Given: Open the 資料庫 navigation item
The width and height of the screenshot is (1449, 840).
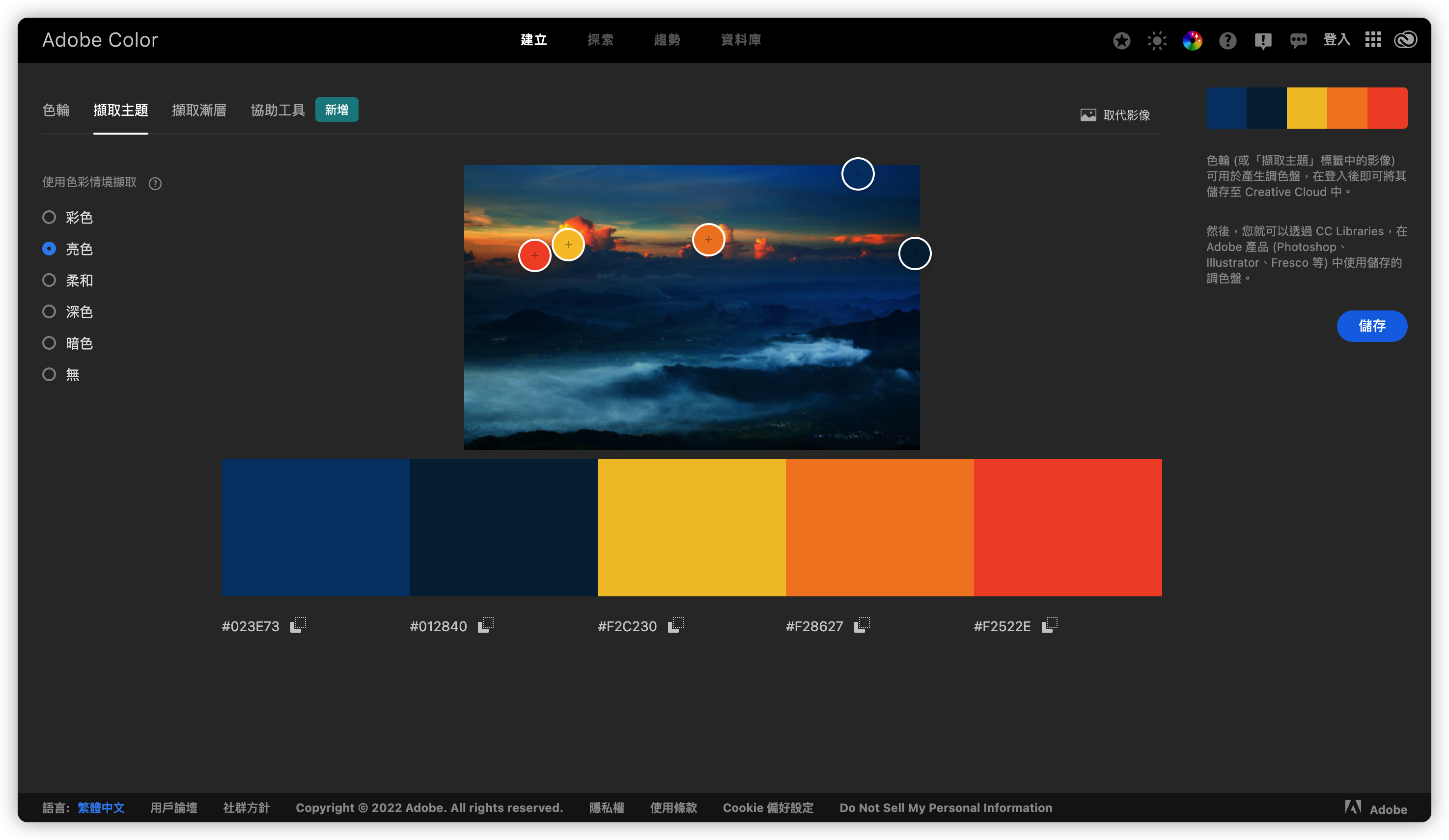Looking at the screenshot, I should 741,40.
